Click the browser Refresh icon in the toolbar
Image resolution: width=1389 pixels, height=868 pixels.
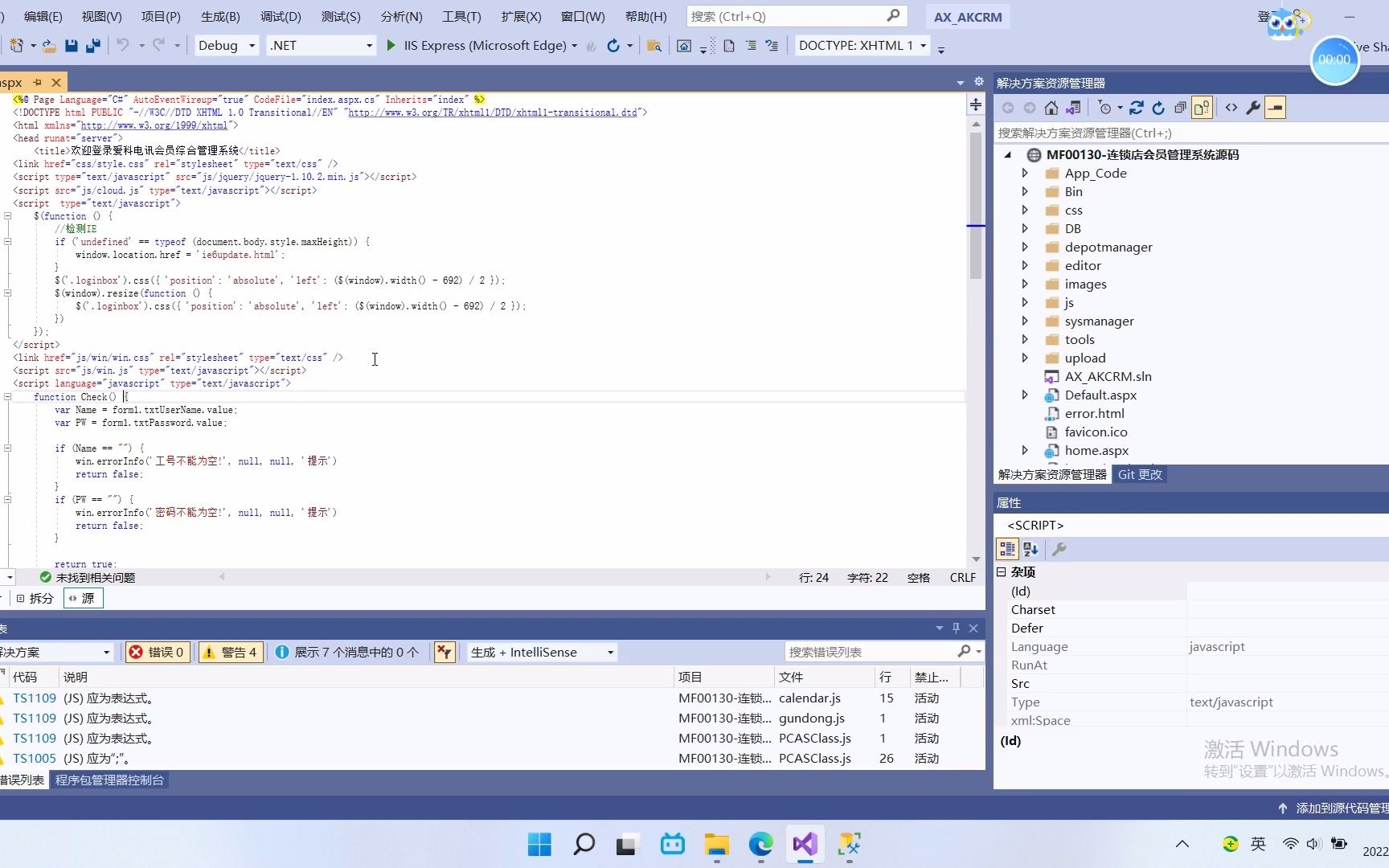(613, 46)
